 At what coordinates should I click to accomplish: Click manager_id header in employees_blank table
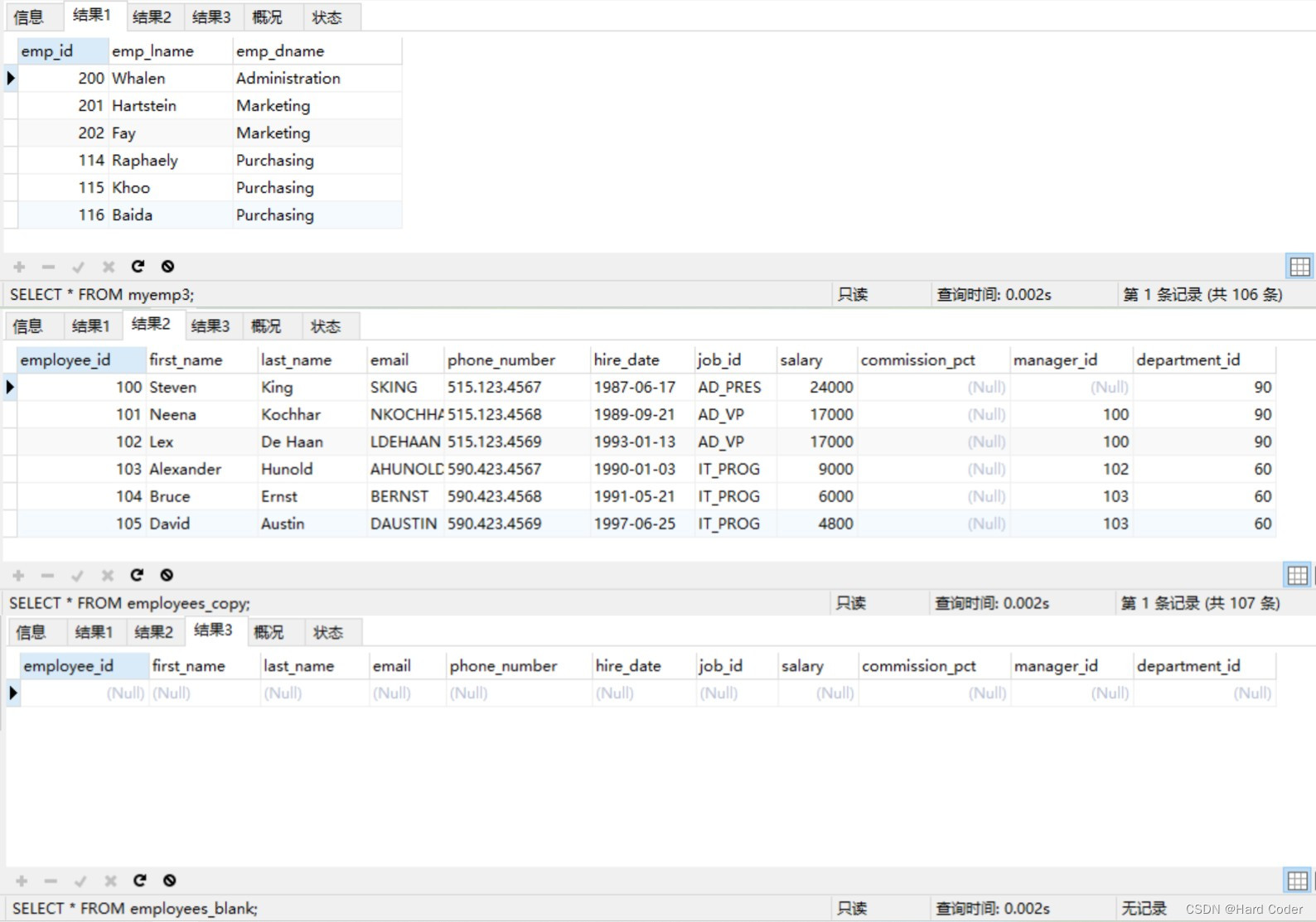1072,666
